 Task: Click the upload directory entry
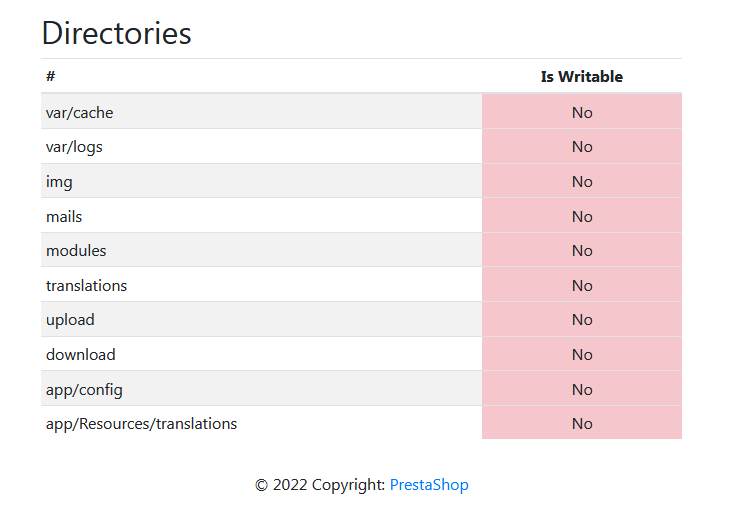(x=70, y=320)
